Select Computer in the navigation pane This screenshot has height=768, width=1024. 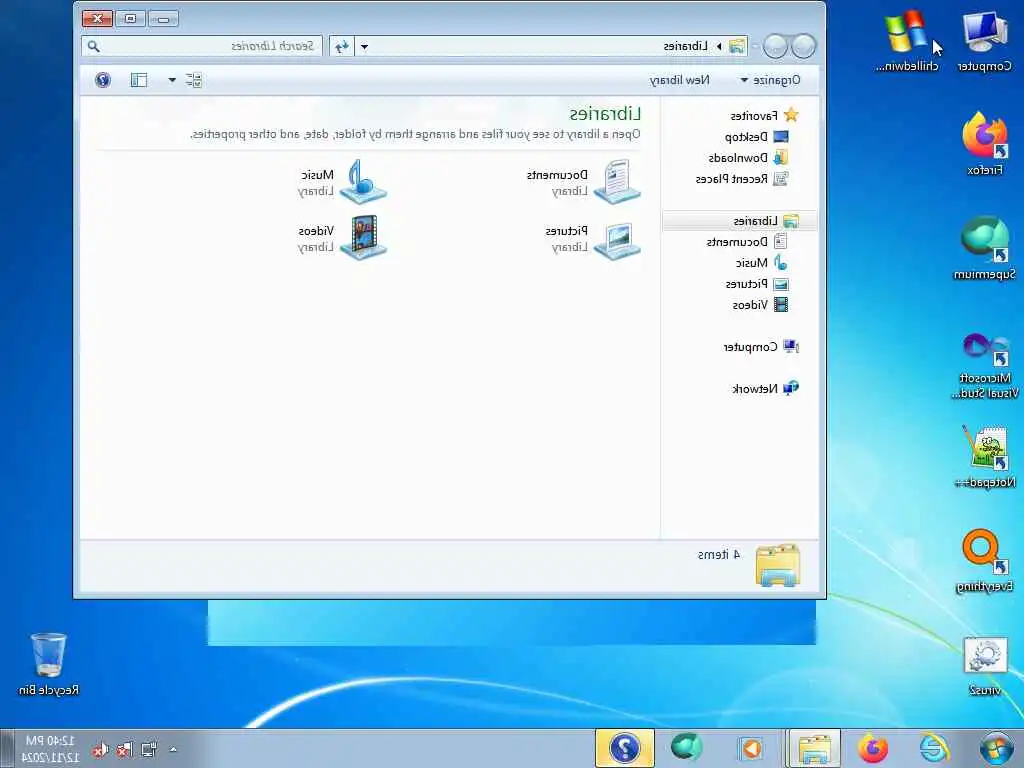pyautogui.click(x=761, y=347)
